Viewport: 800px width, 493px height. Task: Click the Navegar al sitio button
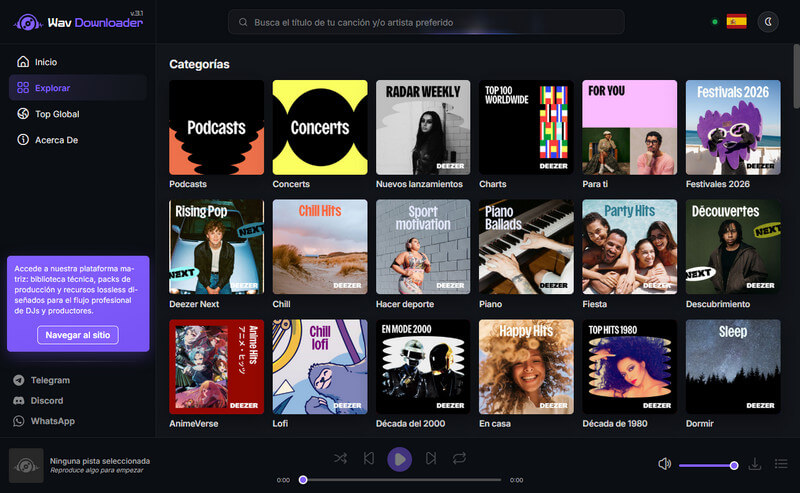[78, 335]
